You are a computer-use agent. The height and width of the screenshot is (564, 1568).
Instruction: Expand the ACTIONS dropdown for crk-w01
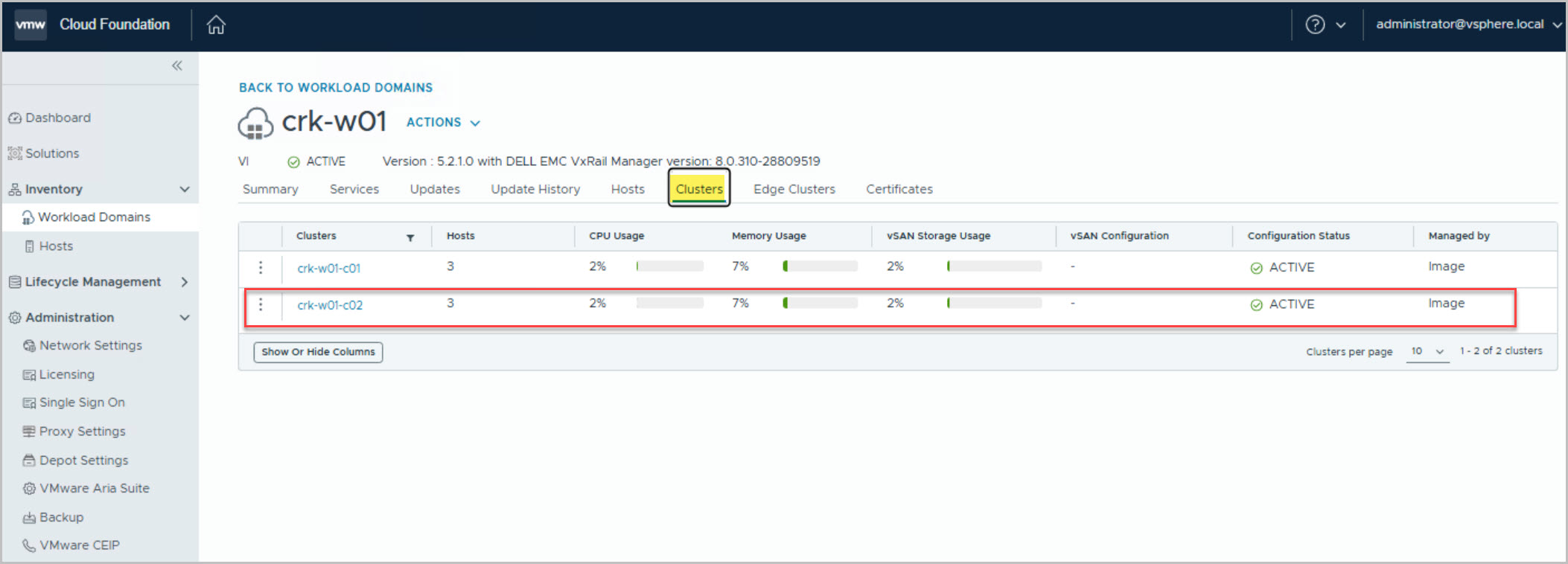coord(443,123)
